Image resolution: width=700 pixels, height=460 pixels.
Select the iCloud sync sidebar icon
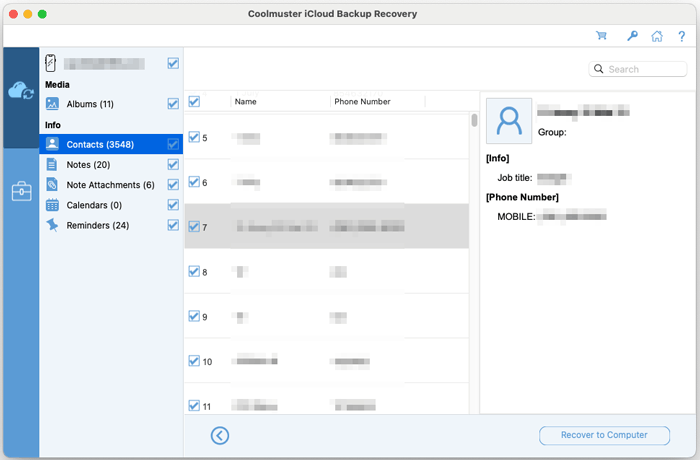tap(21, 91)
